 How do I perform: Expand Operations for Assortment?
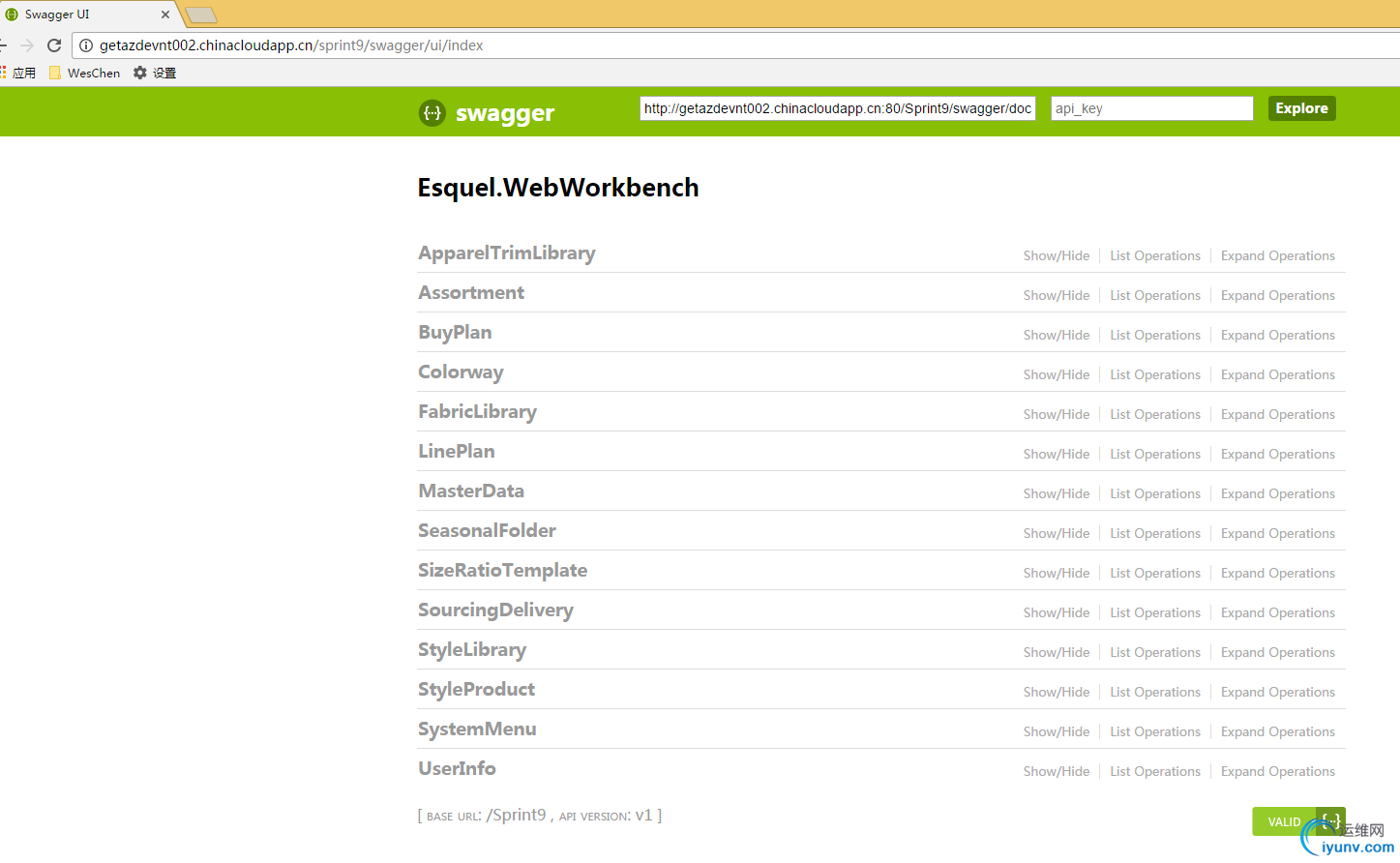(x=1278, y=295)
